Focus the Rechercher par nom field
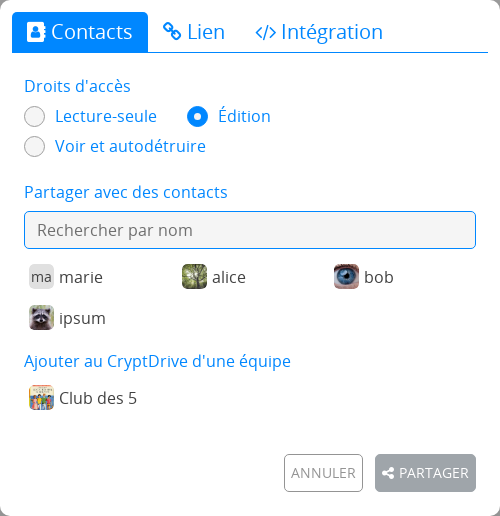This screenshot has width=500, height=516. [250, 230]
